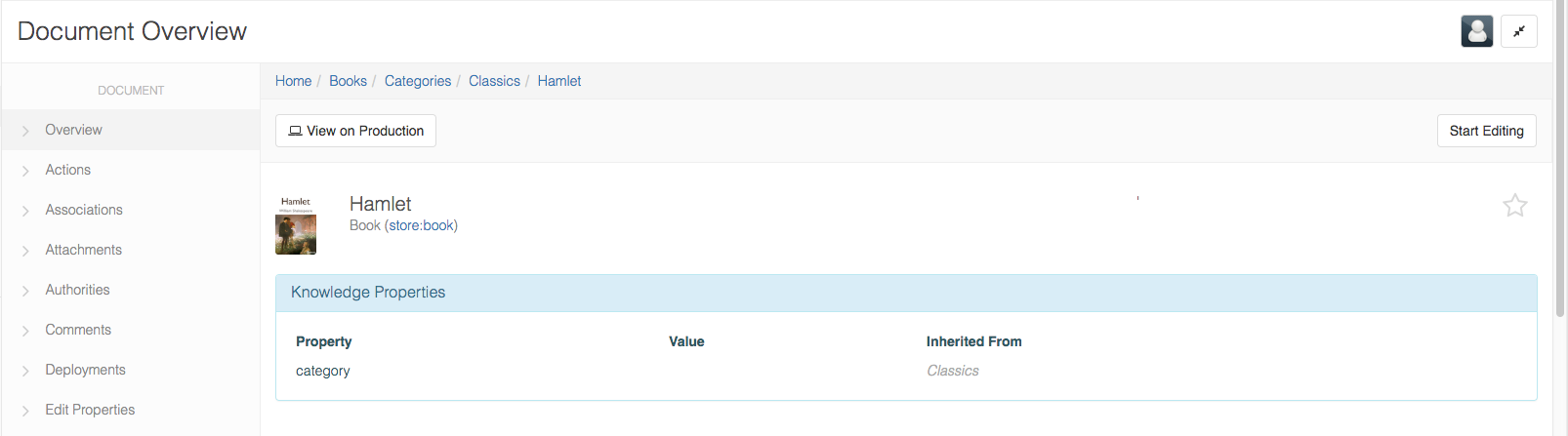
Task: Toggle the favorite star for Hamlet
Action: [x=1514, y=205]
